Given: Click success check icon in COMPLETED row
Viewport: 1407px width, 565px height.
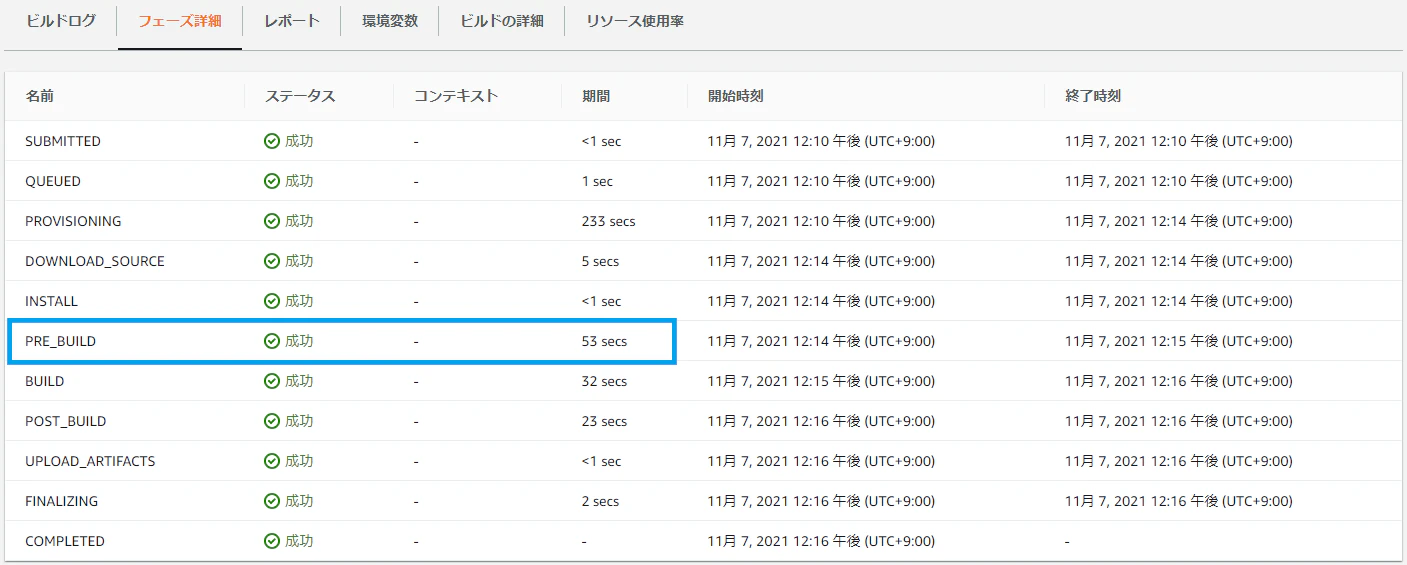Looking at the screenshot, I should point(272,541).
